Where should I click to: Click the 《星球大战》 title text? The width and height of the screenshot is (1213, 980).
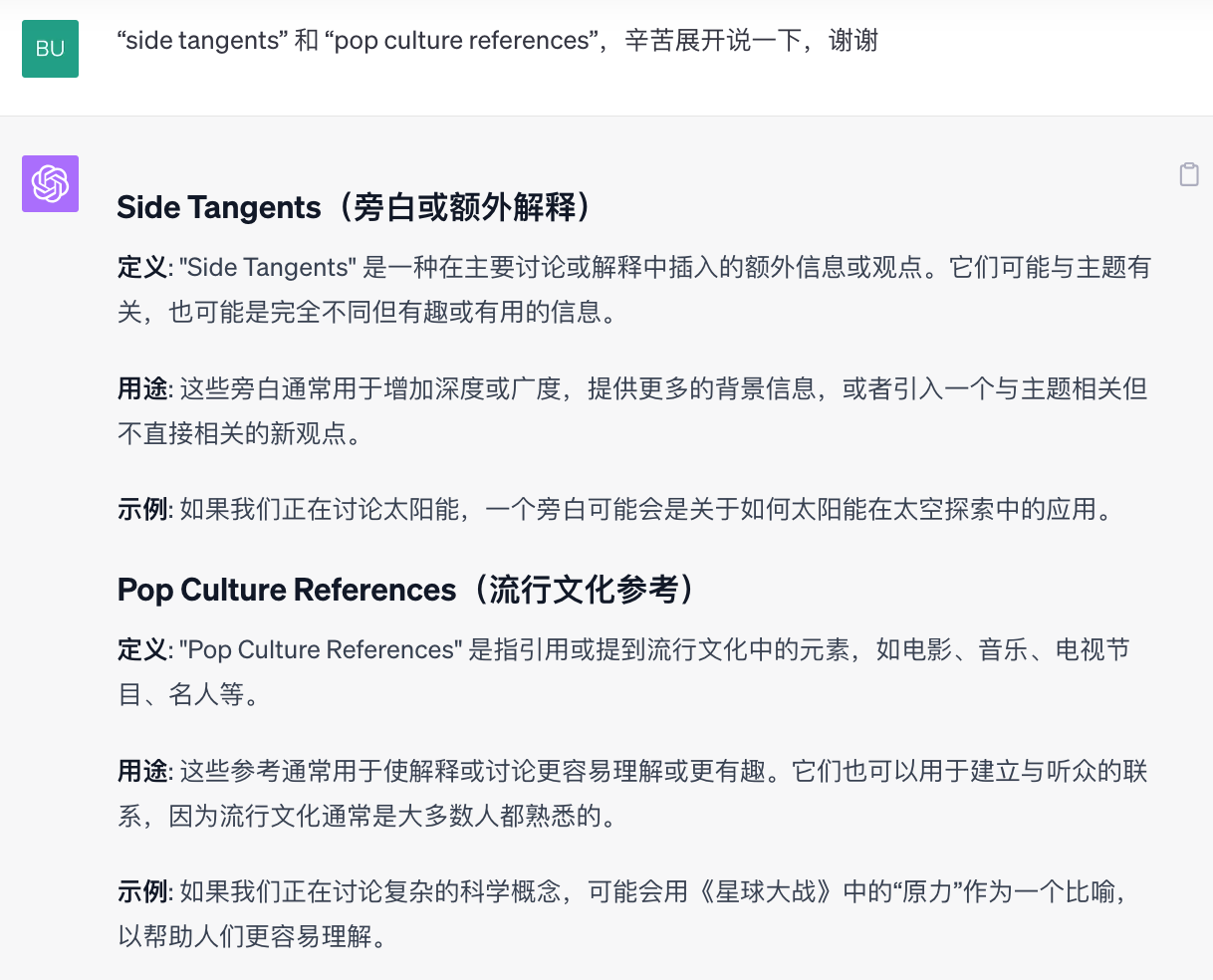pyautogui.click(x=766, y=891)
